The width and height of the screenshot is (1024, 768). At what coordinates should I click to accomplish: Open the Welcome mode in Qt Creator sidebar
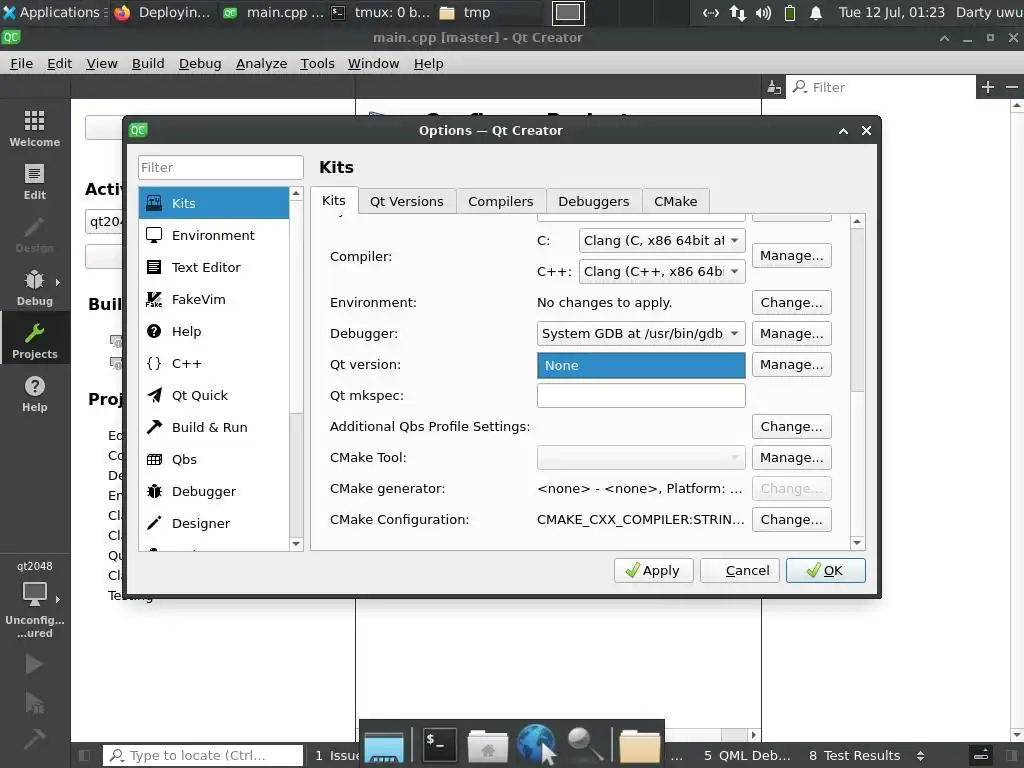tap(35, 128)
